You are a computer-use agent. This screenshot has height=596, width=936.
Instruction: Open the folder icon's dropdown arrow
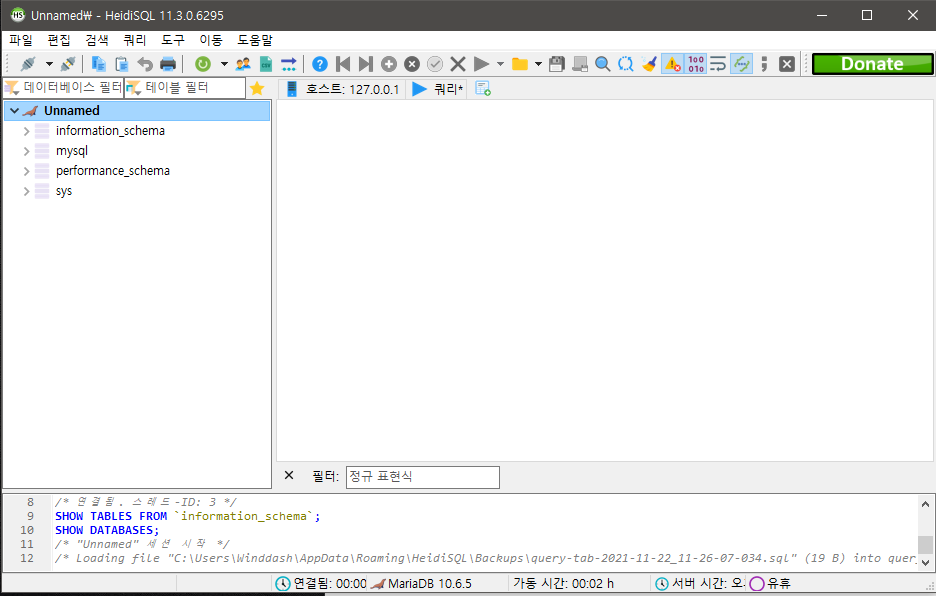(x=538, y=64)
